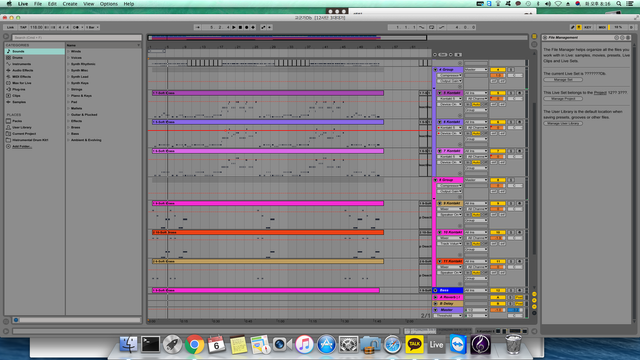The image size is (640, 360).
Task: Open User Library under Places
Action: click(22, 127)
